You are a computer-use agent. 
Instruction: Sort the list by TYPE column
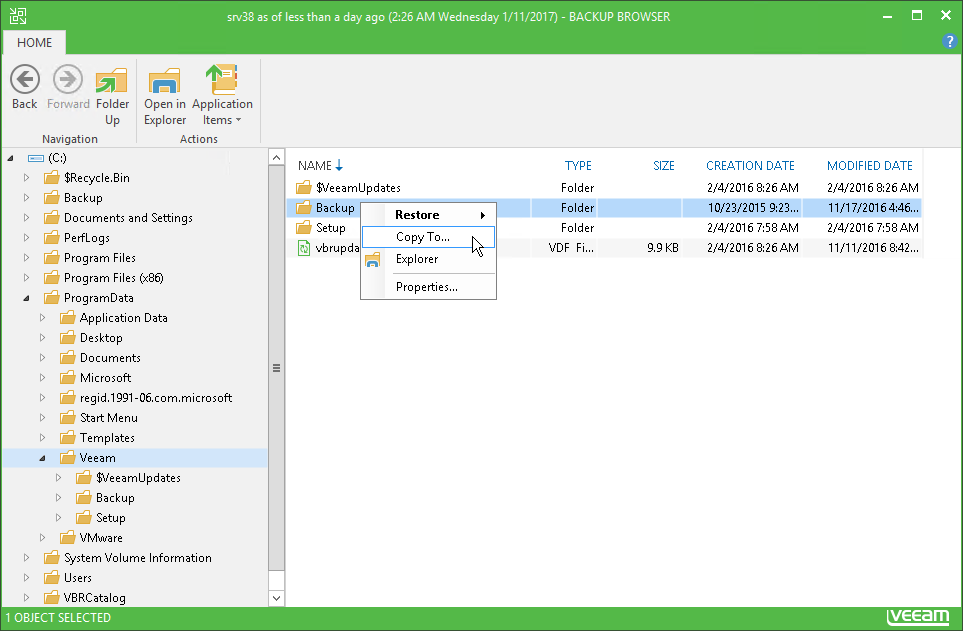[x=578, y=166]
